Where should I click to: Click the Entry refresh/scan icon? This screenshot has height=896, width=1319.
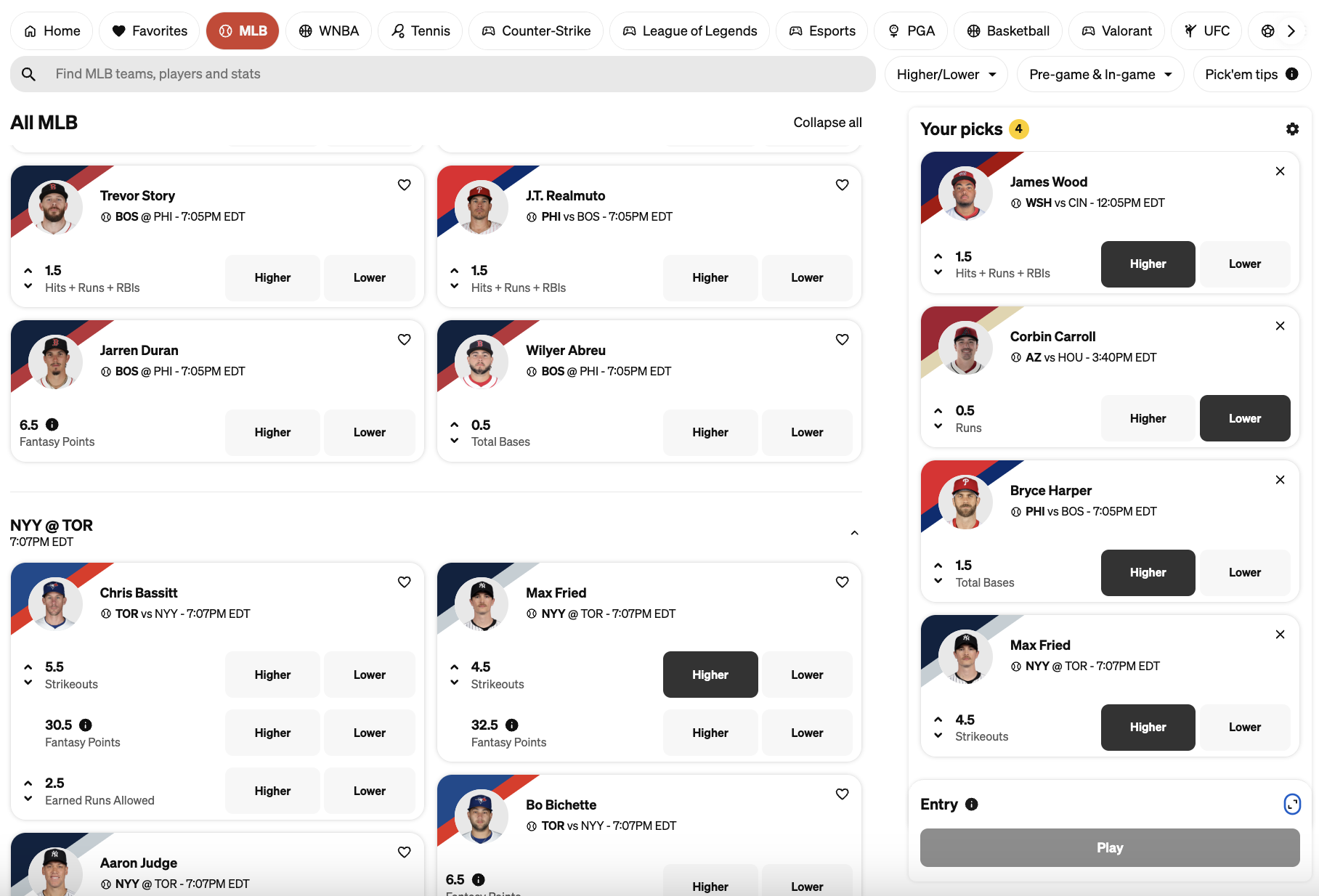coord(1292,805)
